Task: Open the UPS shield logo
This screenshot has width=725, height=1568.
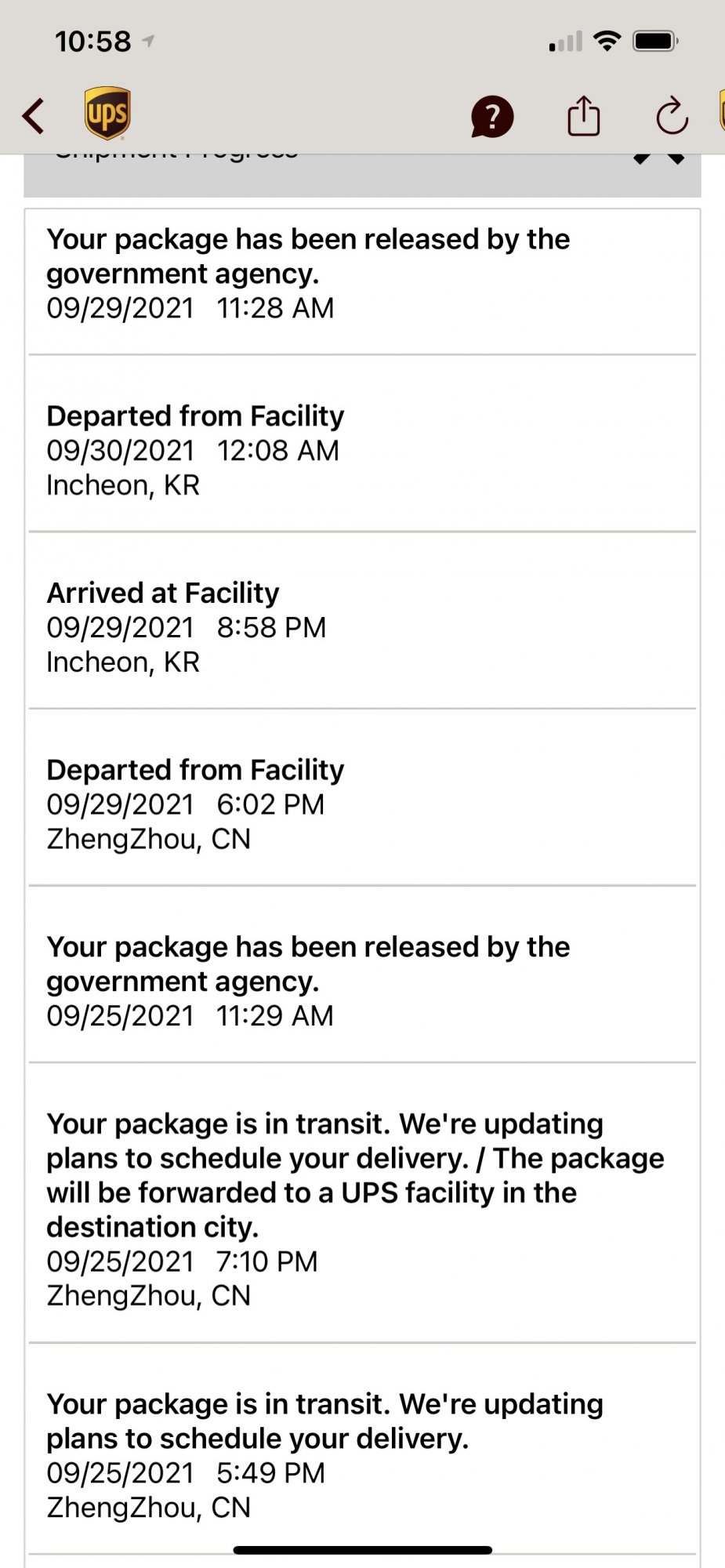Action: tap(107, 114)
